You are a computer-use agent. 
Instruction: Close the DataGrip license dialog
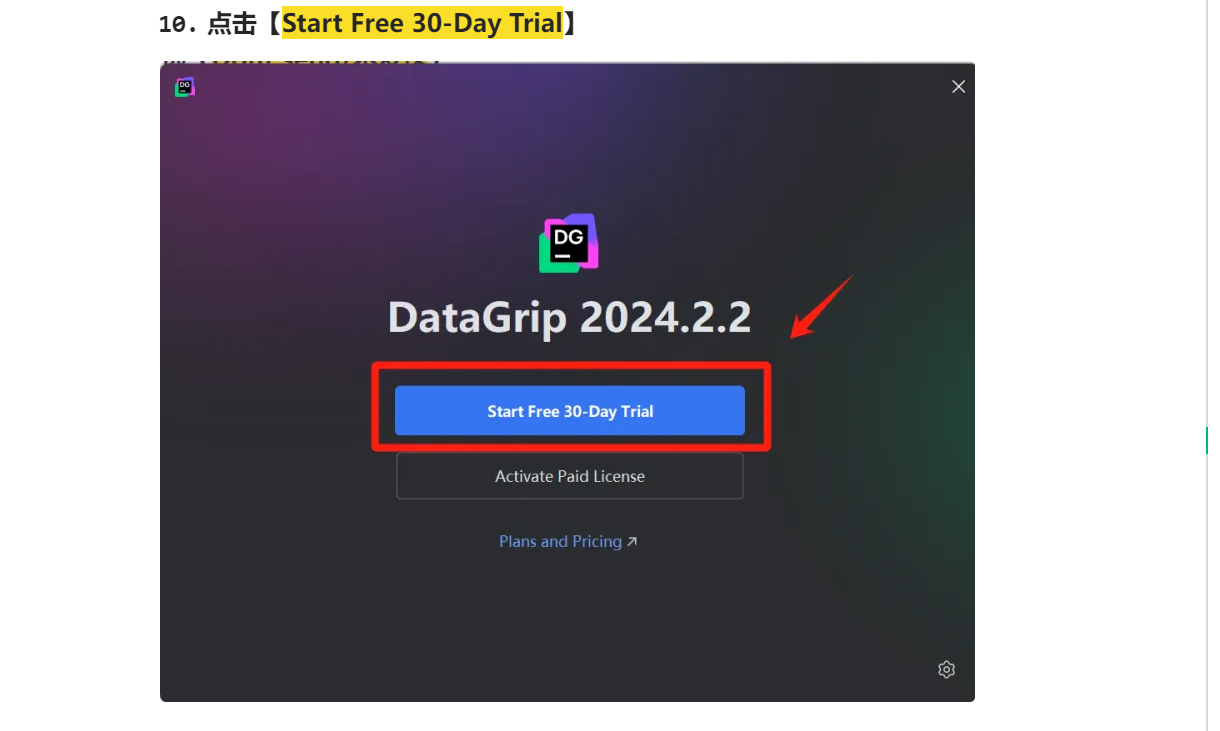[x=958, y=87]
